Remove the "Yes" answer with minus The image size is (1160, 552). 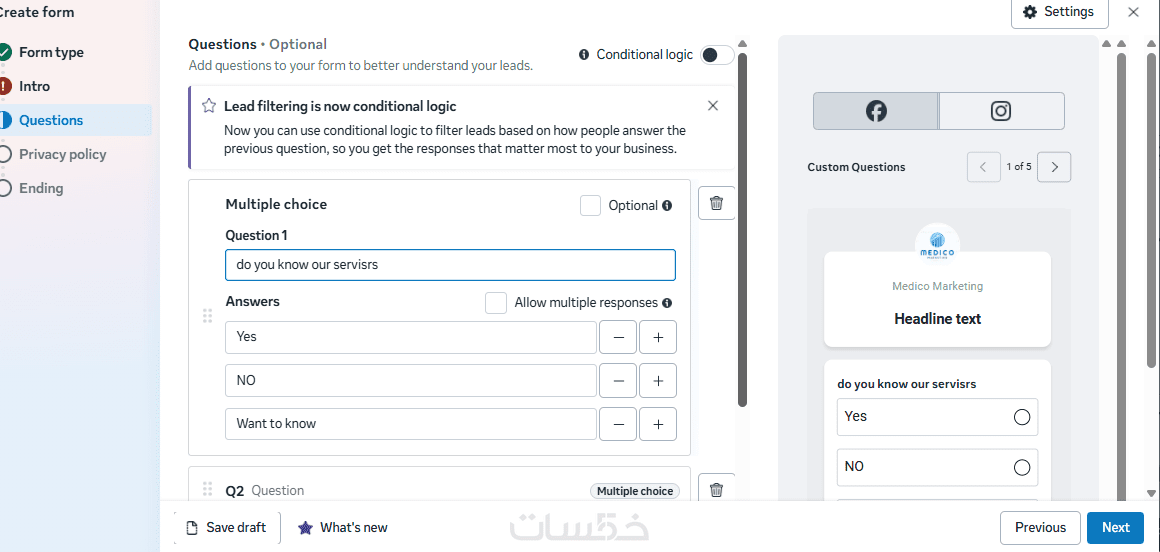tap(618, 337)
